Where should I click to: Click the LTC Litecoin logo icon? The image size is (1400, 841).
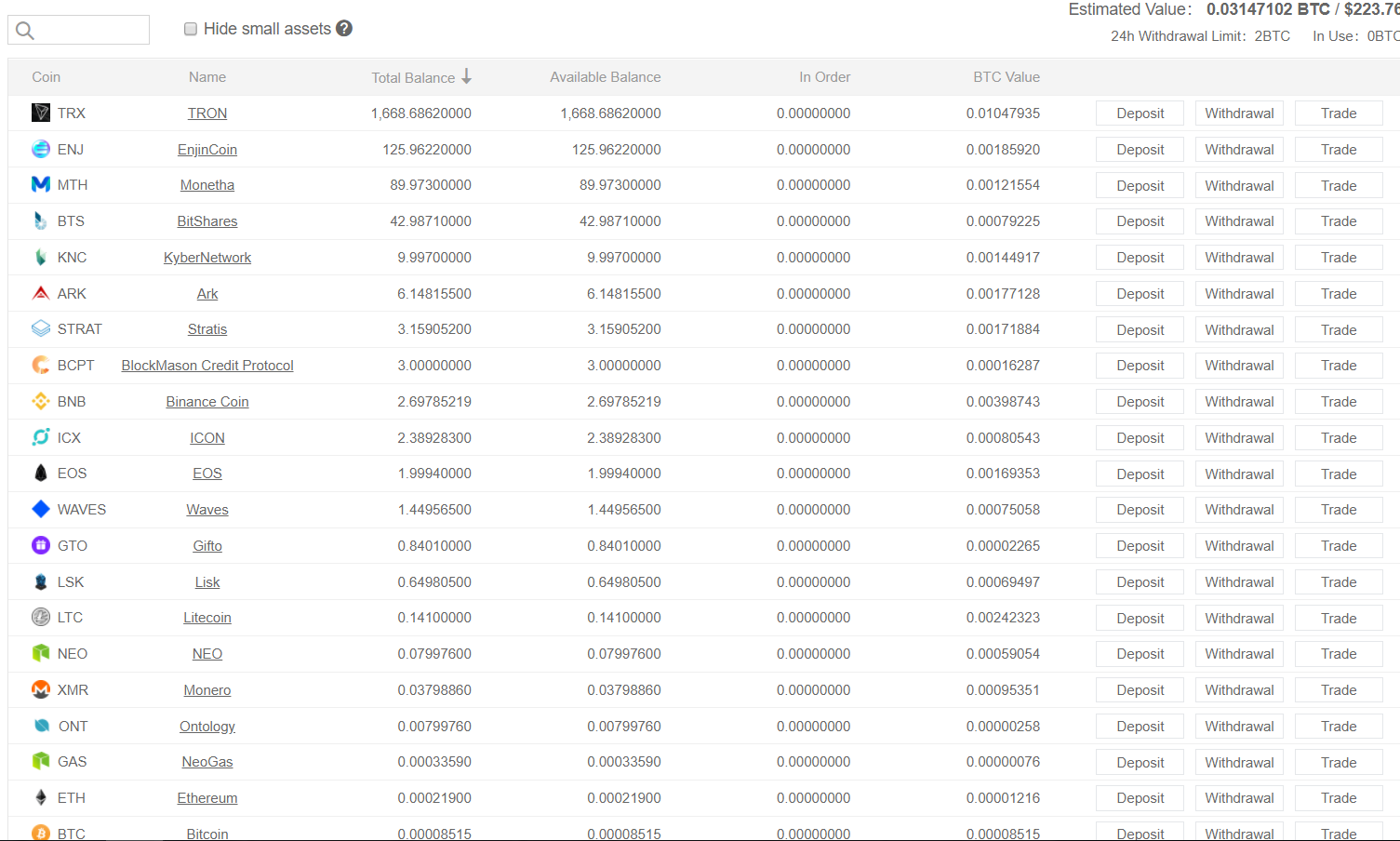click(41, 617)
